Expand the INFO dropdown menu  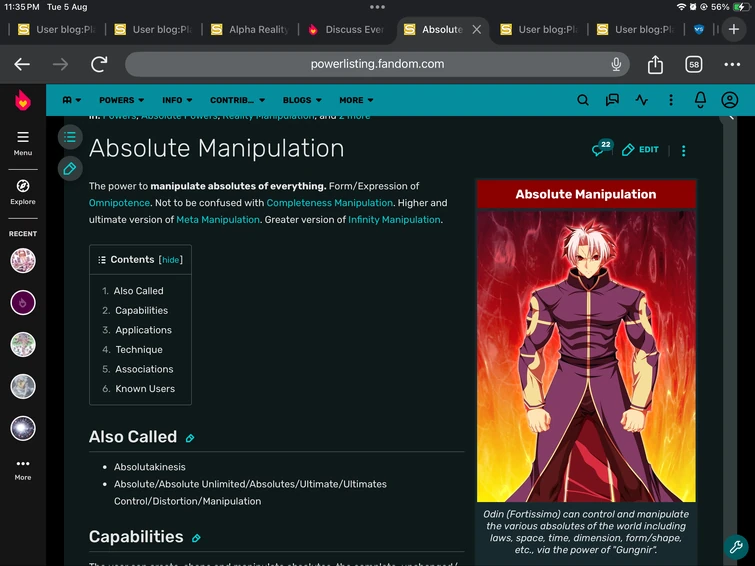(177, 100)
